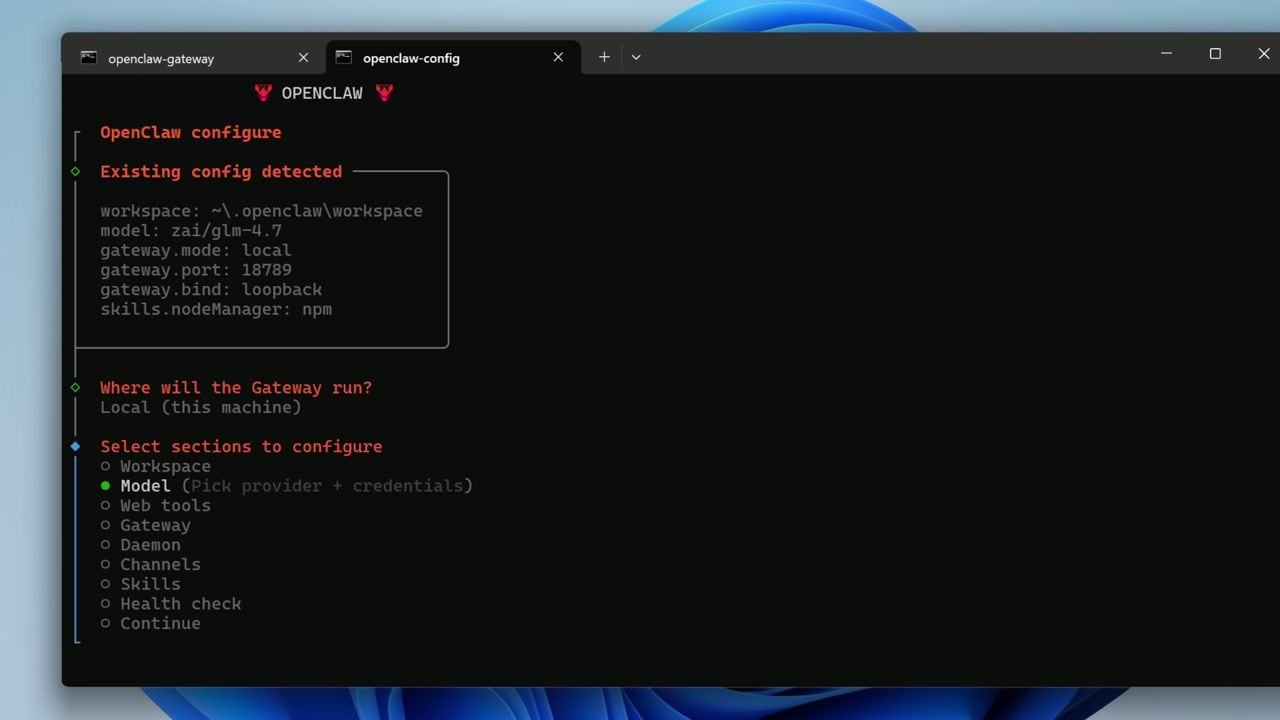Pick the Channels section option
This screenshot has width=1280, height=720.
[160, 564]
